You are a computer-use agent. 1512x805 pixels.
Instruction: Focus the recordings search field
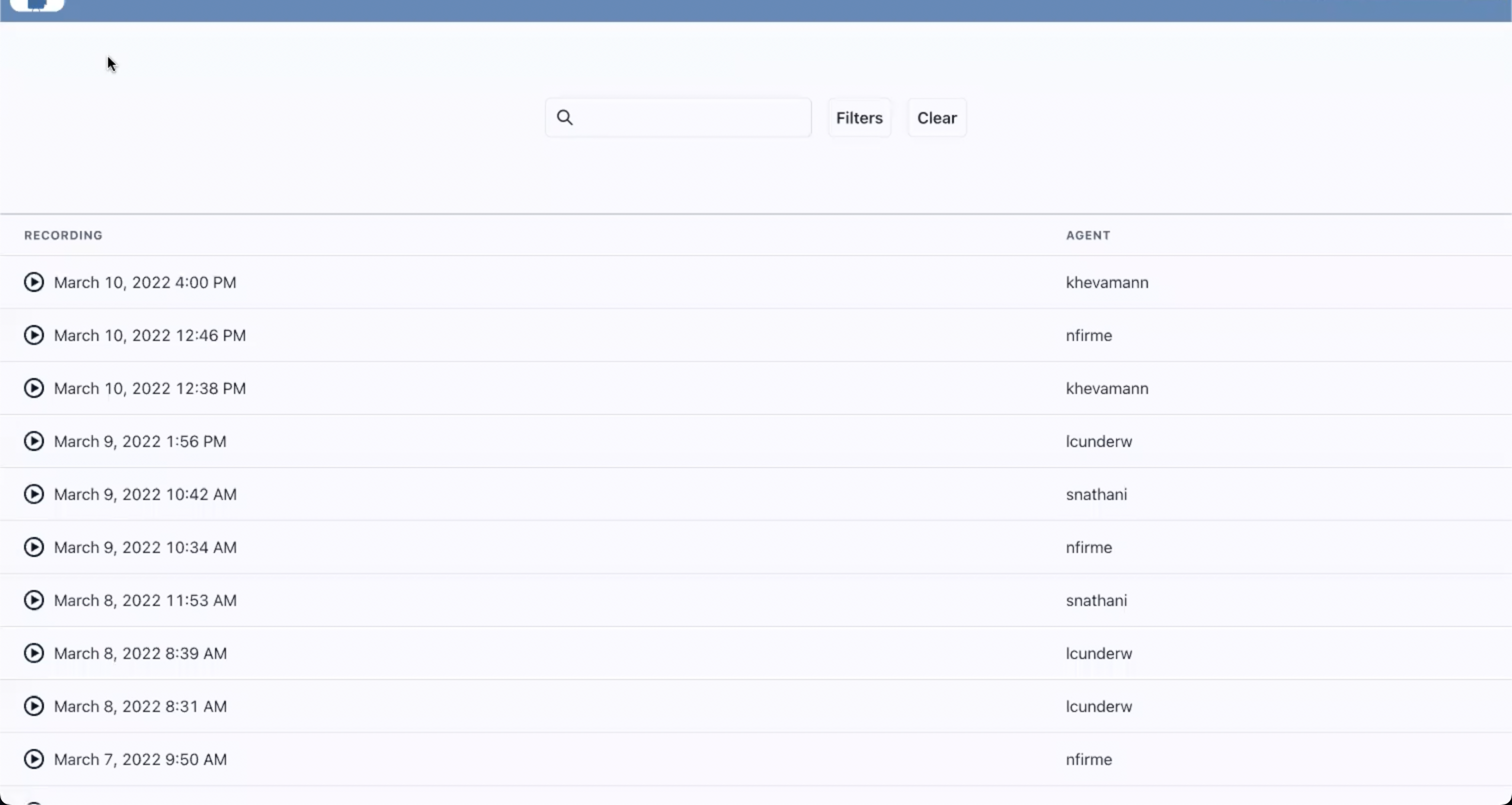click(692, 118)
